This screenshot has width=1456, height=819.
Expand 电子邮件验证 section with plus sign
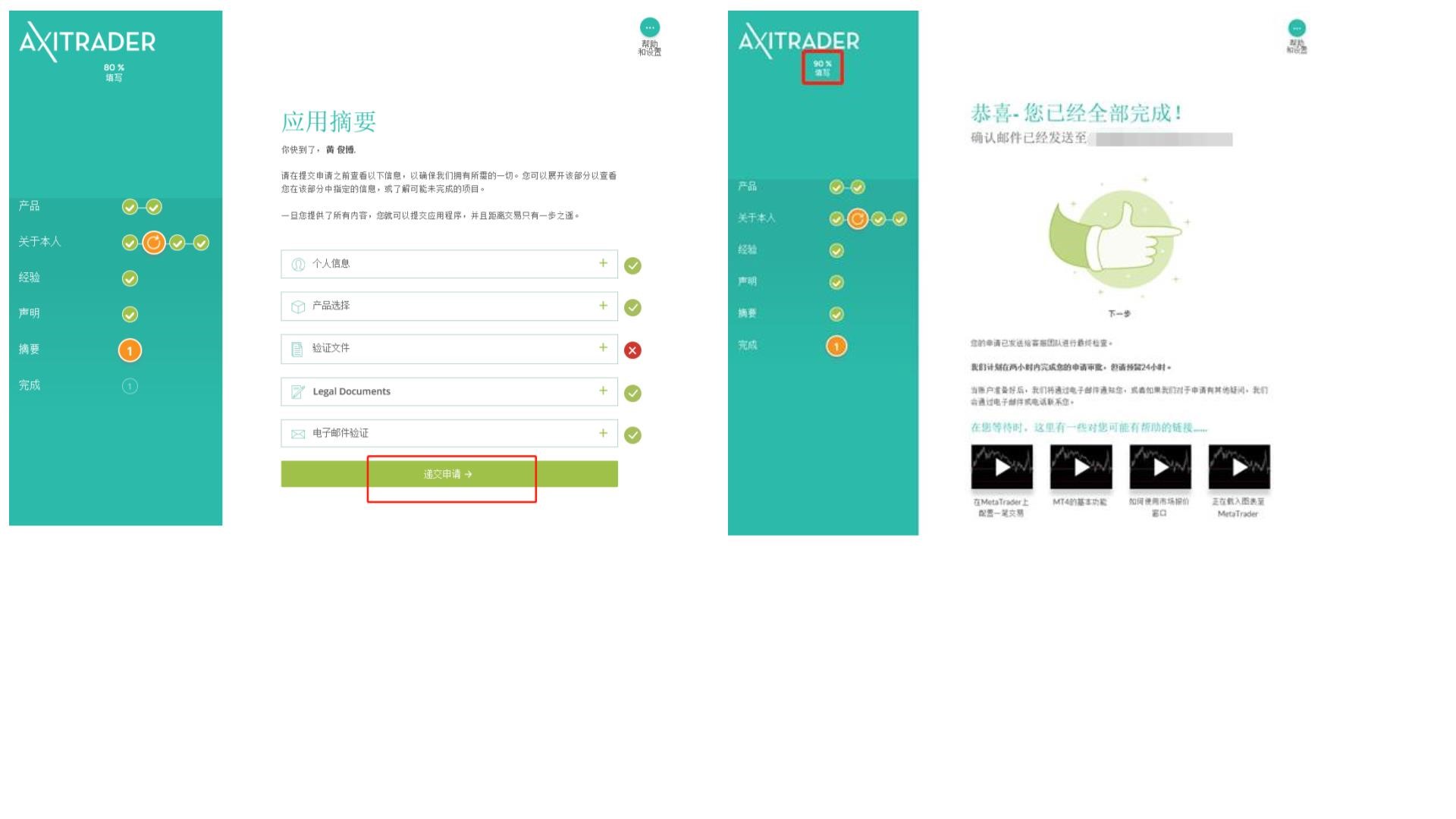coord(603,433)
